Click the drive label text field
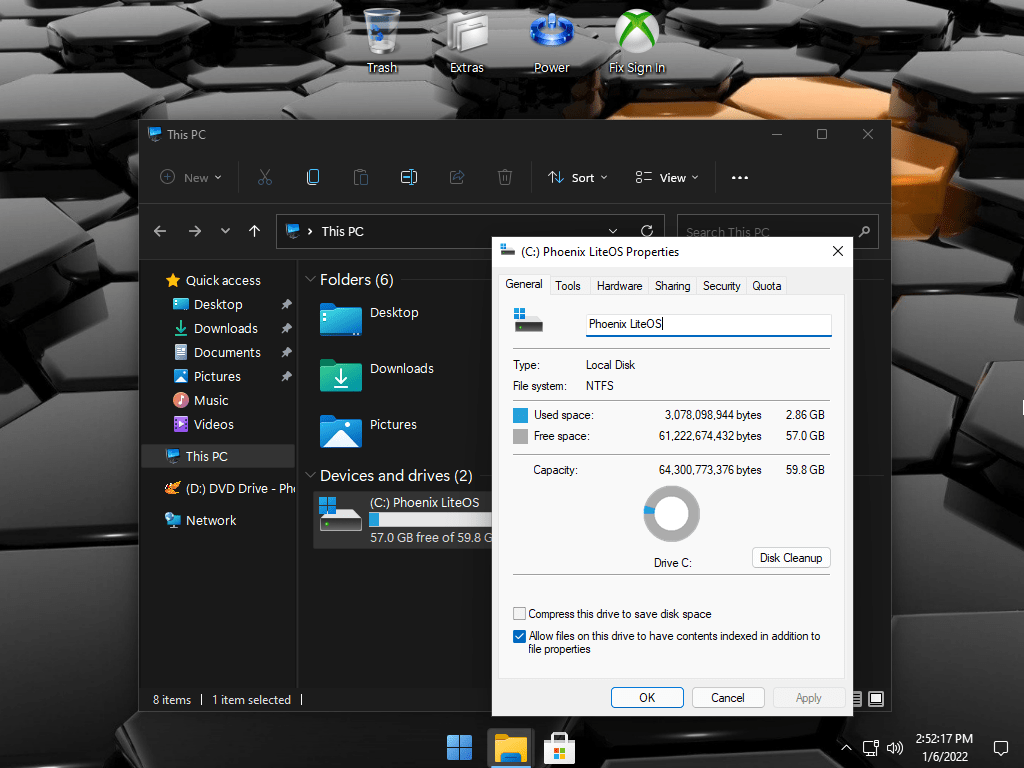Viewport: 1024px width, 768px height. (x=709, y=324)
